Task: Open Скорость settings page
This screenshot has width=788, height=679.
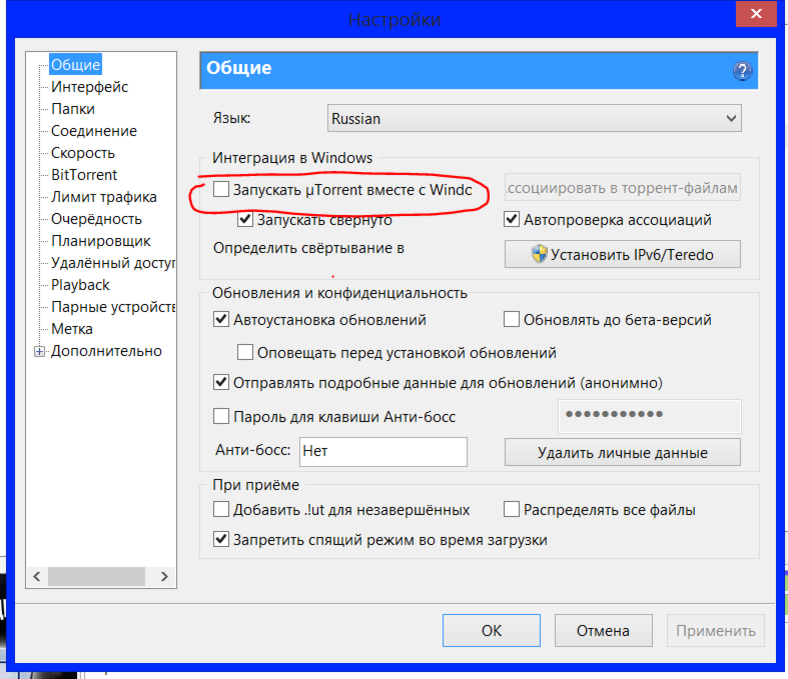Action: tap(83, 153)
